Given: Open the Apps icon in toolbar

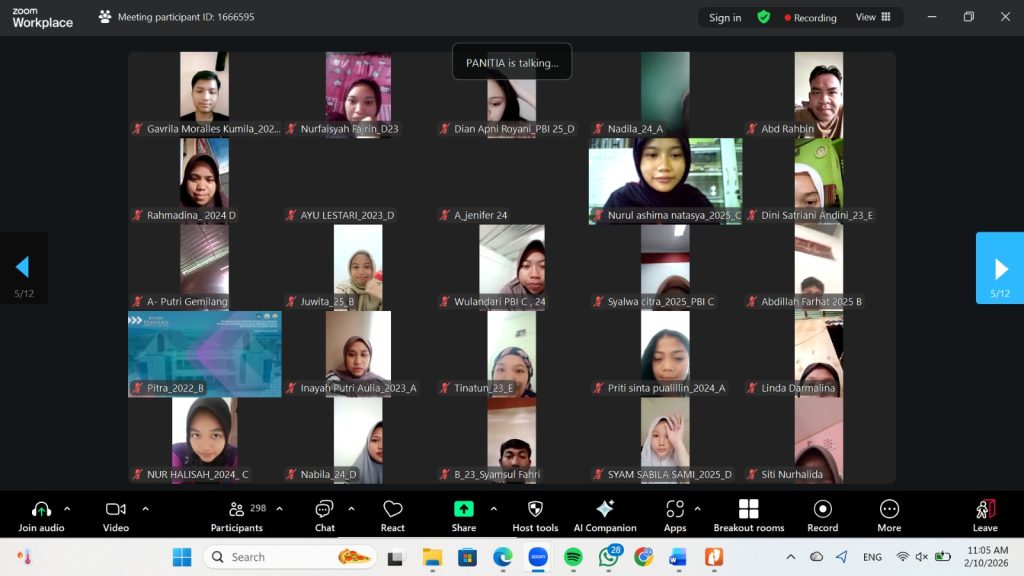Looking at the screenshot, I should [675, 510].
